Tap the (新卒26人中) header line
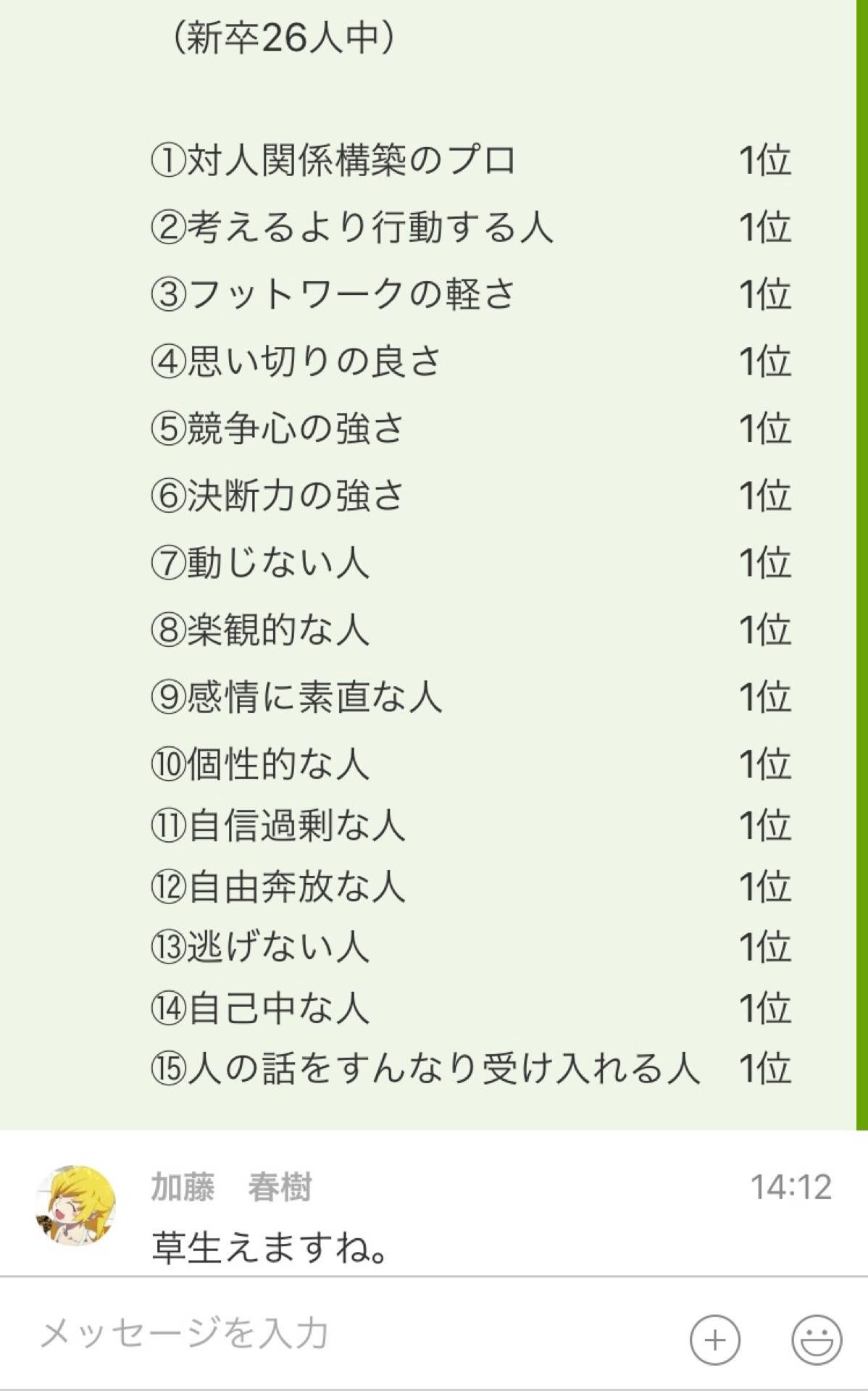This screenshot has width=868, height=1391. [x=283, y=38]
